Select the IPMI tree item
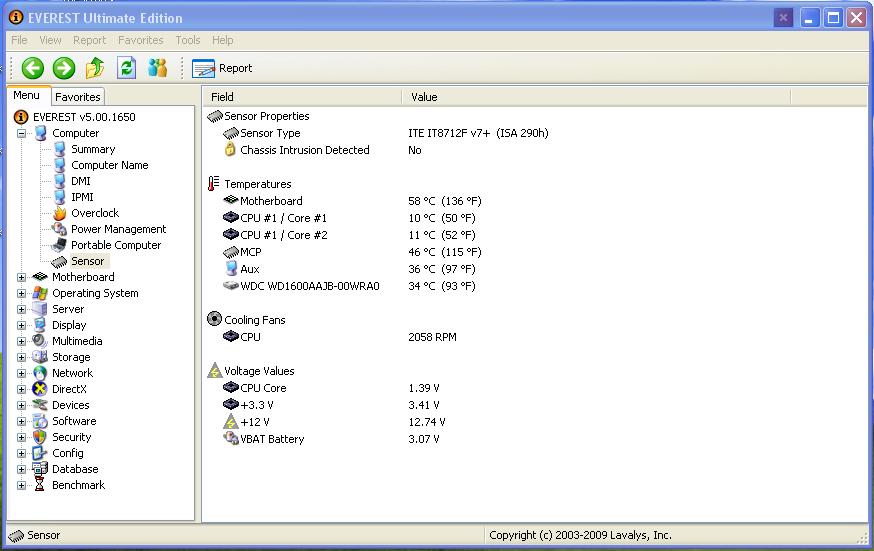The height and width of the screenshot is (551, 874). pyautogui.click(x=82, y=197)
